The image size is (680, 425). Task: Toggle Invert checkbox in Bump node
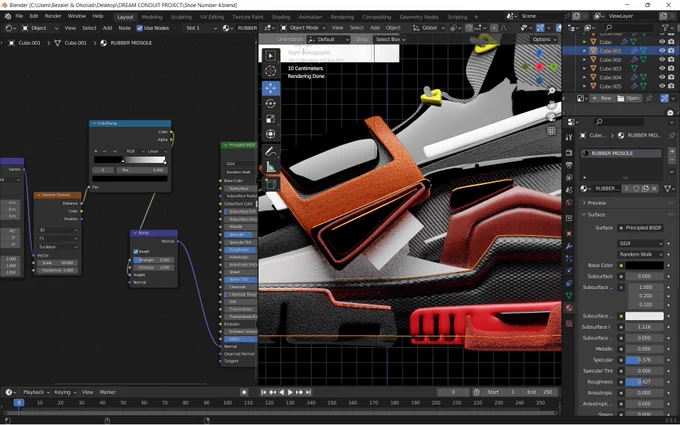point(136,252)
